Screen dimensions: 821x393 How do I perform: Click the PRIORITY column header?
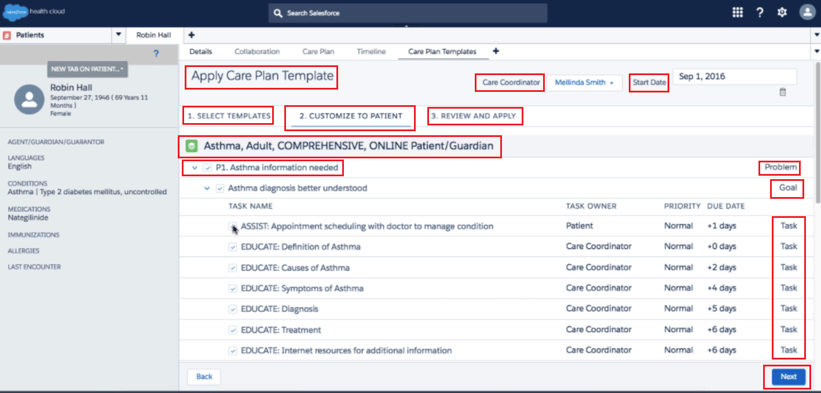tap(682, 206)
